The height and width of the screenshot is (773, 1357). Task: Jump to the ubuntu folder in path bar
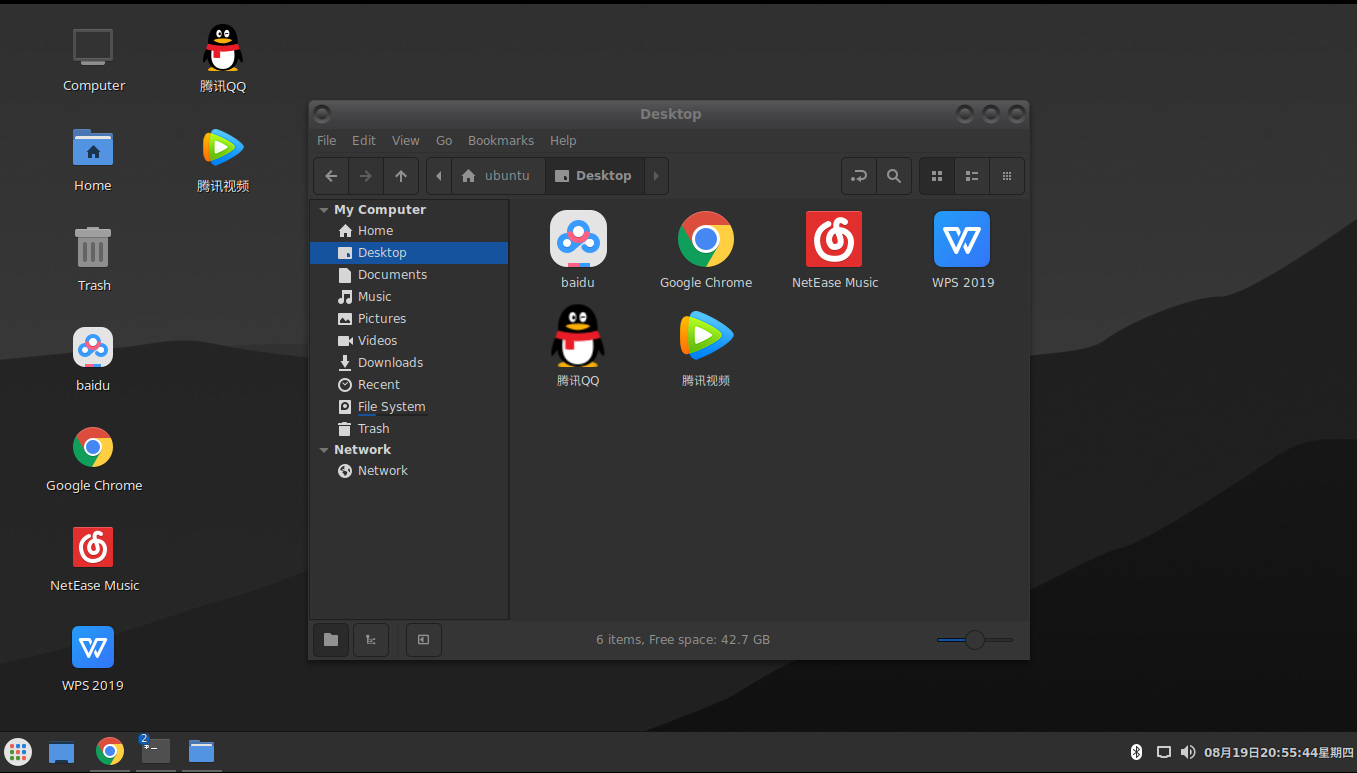[498, 176]
